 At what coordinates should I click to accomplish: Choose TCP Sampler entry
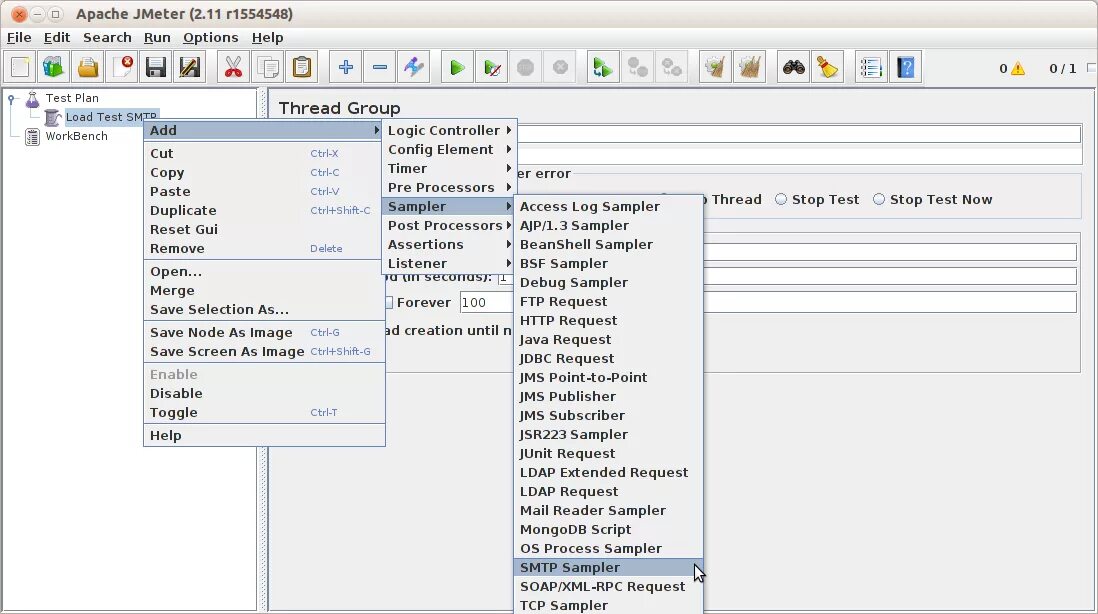click(x=609, y=606)
